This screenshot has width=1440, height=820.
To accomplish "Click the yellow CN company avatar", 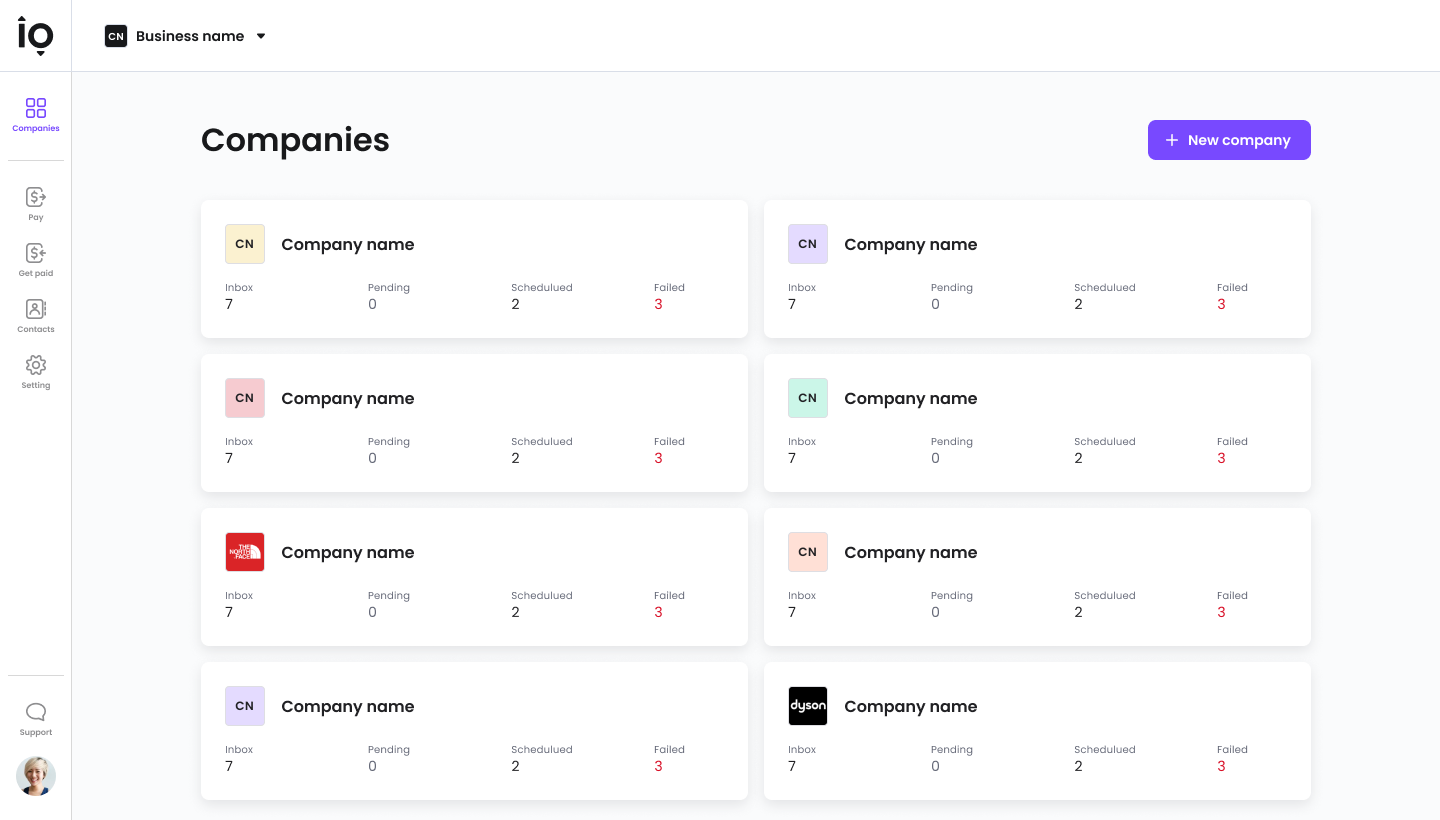I will [x=245, y=244].
